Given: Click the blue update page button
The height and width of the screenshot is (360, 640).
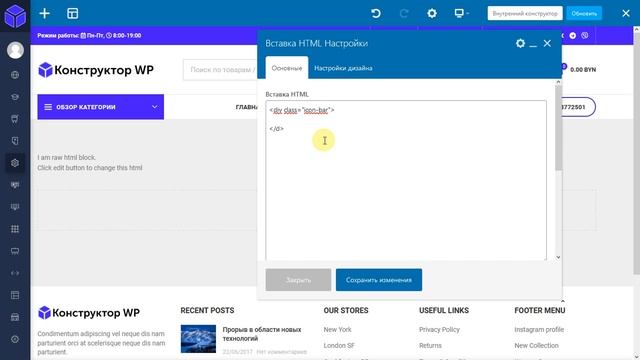Looking at the screenshot, I should tap(584, 13).
